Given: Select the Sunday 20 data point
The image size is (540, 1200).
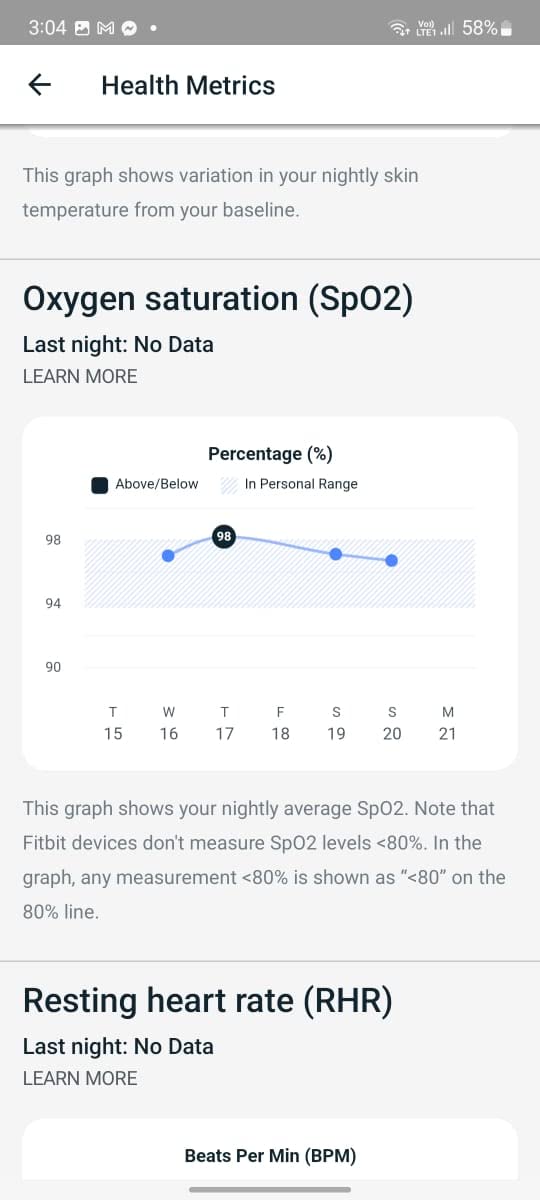Looking at the screenshot, I should (392, 560).
